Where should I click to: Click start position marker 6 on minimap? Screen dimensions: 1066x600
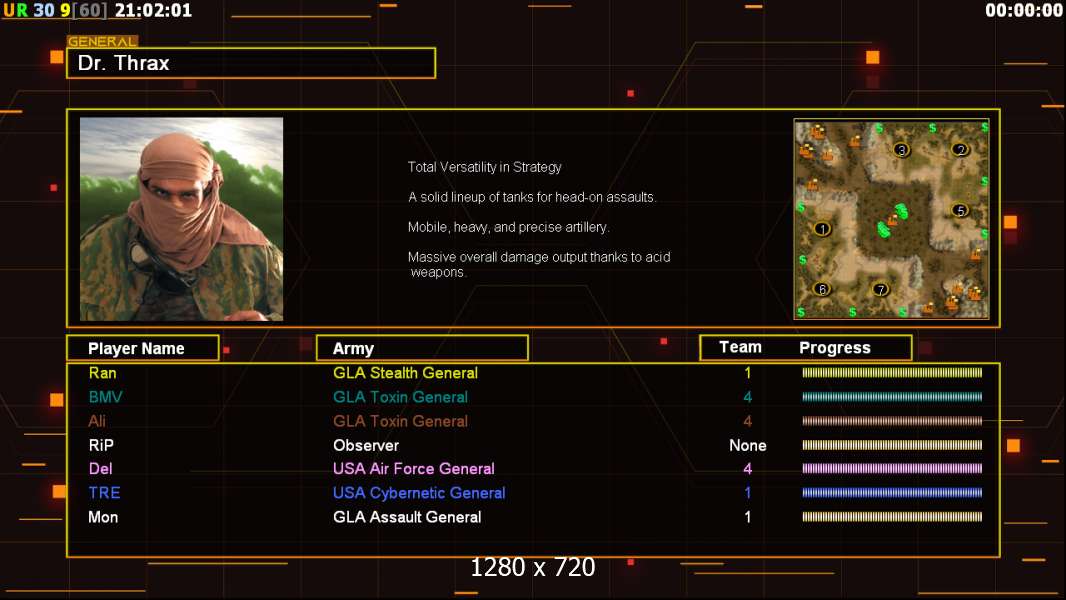tap(822, 289)
